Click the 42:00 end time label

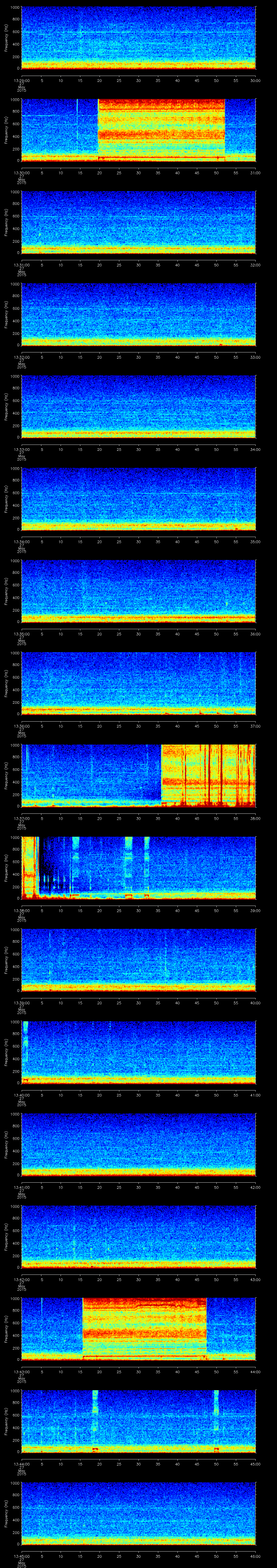pyautogui.click(x=256, y=1187)
